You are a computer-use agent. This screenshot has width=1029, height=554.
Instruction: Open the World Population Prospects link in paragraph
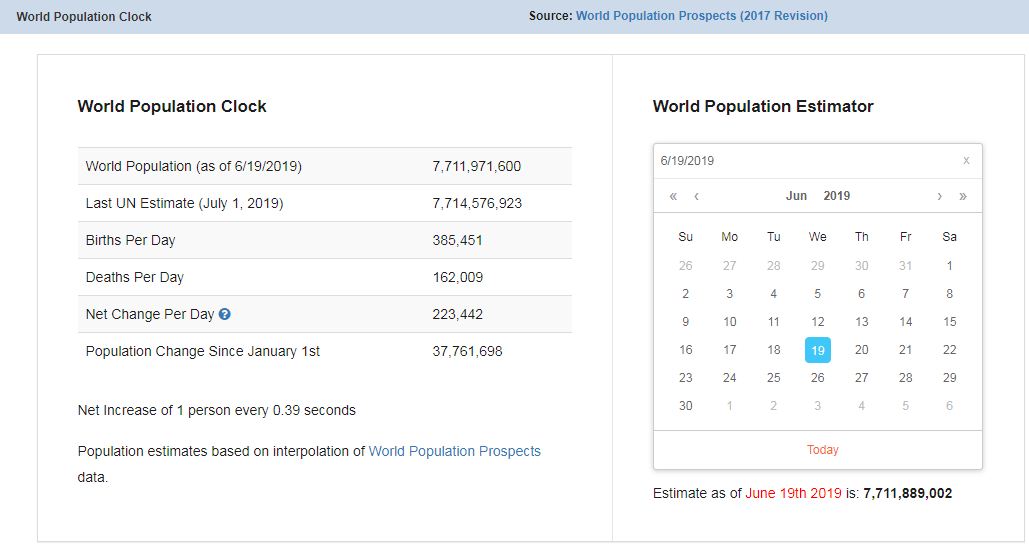click(x=454, y=451)
